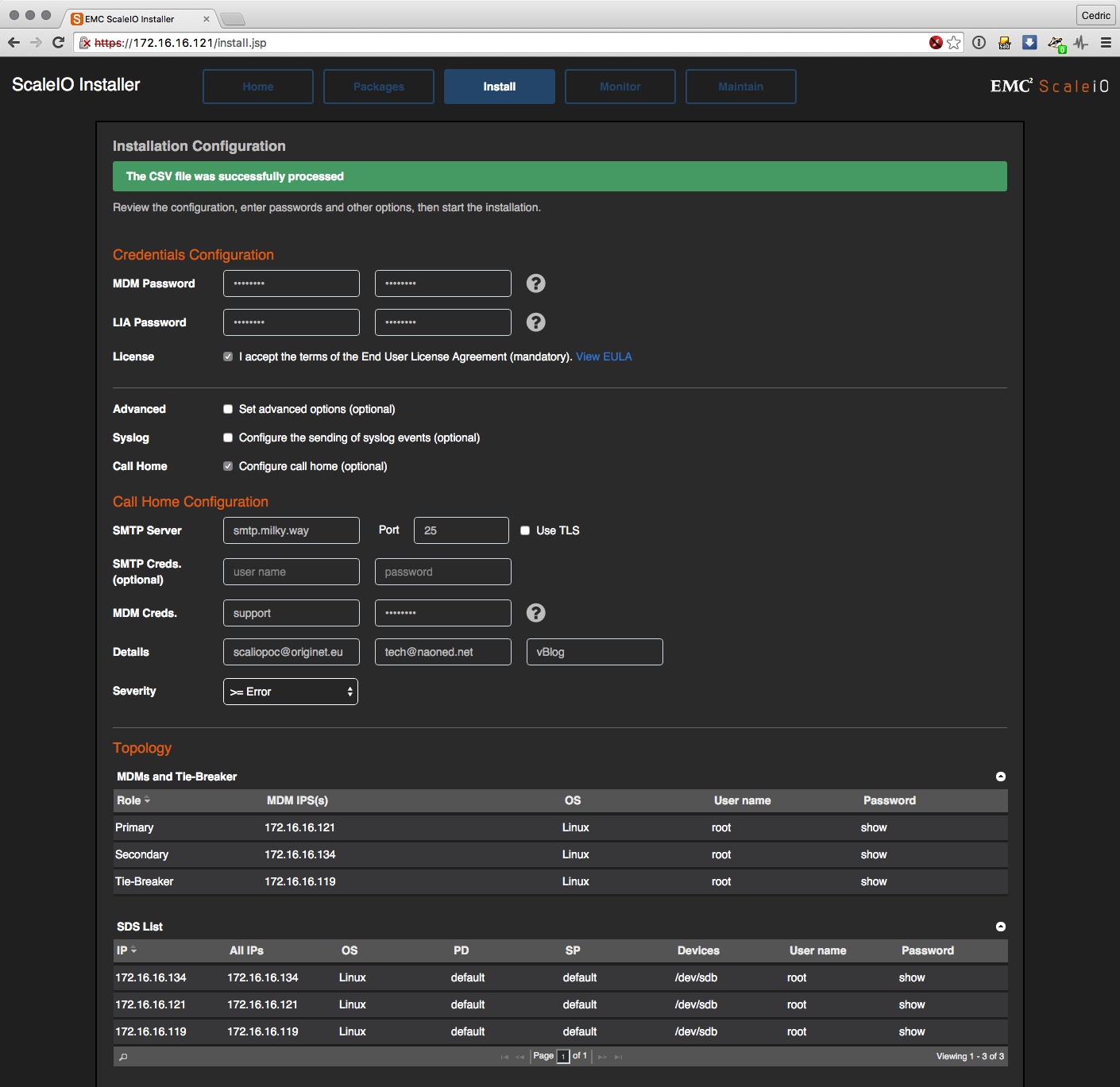Reload the page with browser refresh button
The width and height of the screenshot is (1120, 1087).
(58, 43)
